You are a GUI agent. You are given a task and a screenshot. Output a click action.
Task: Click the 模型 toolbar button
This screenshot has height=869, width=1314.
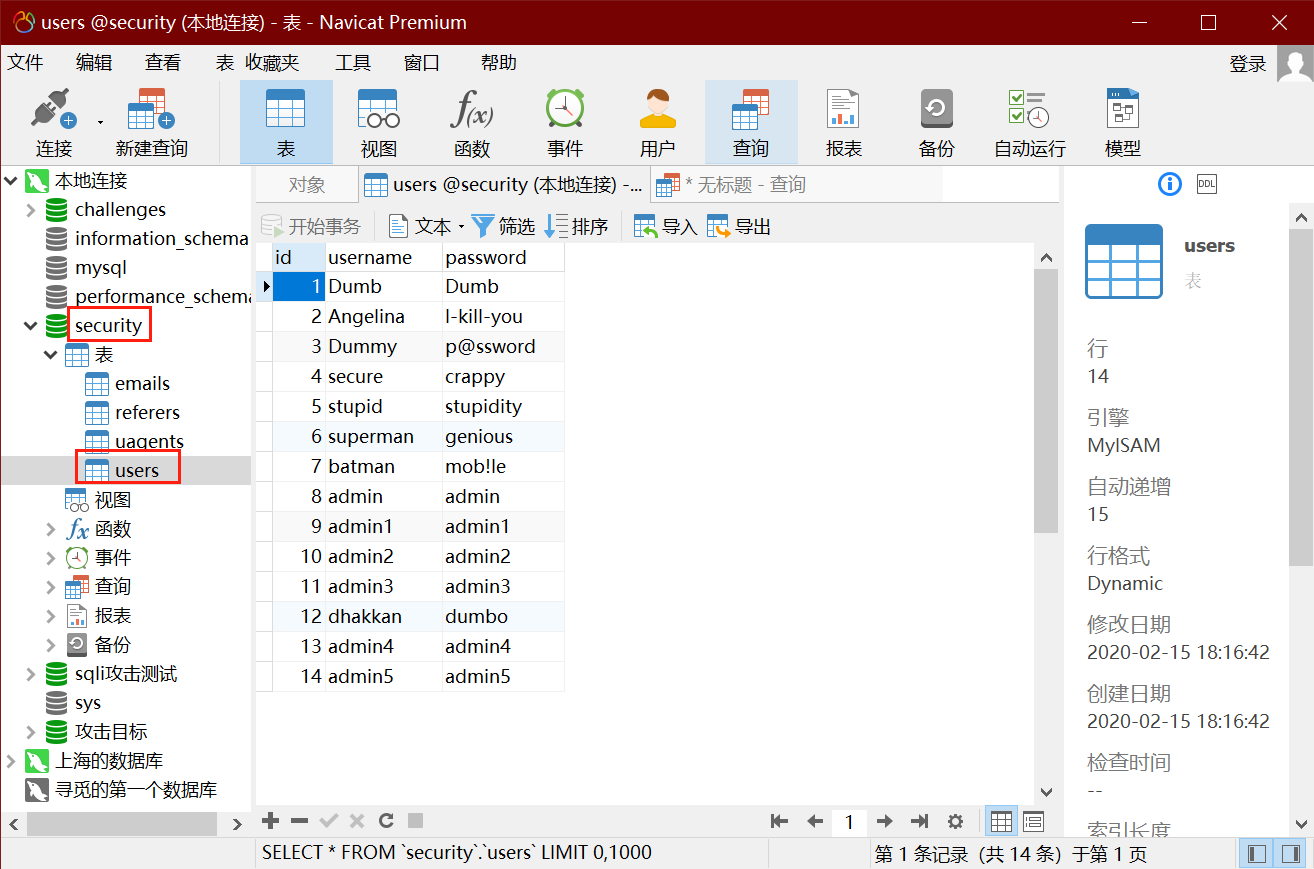(1123, 123)
